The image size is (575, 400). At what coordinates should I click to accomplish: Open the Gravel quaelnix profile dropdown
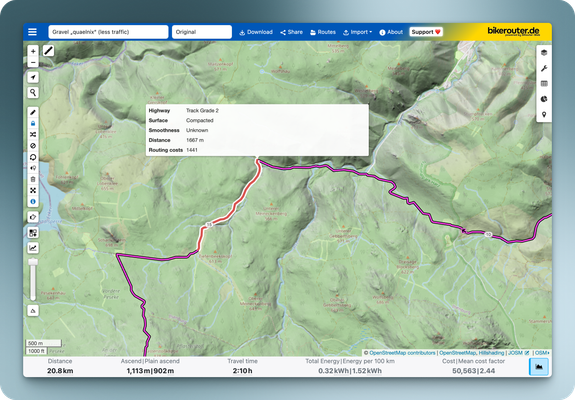(108, 32)
